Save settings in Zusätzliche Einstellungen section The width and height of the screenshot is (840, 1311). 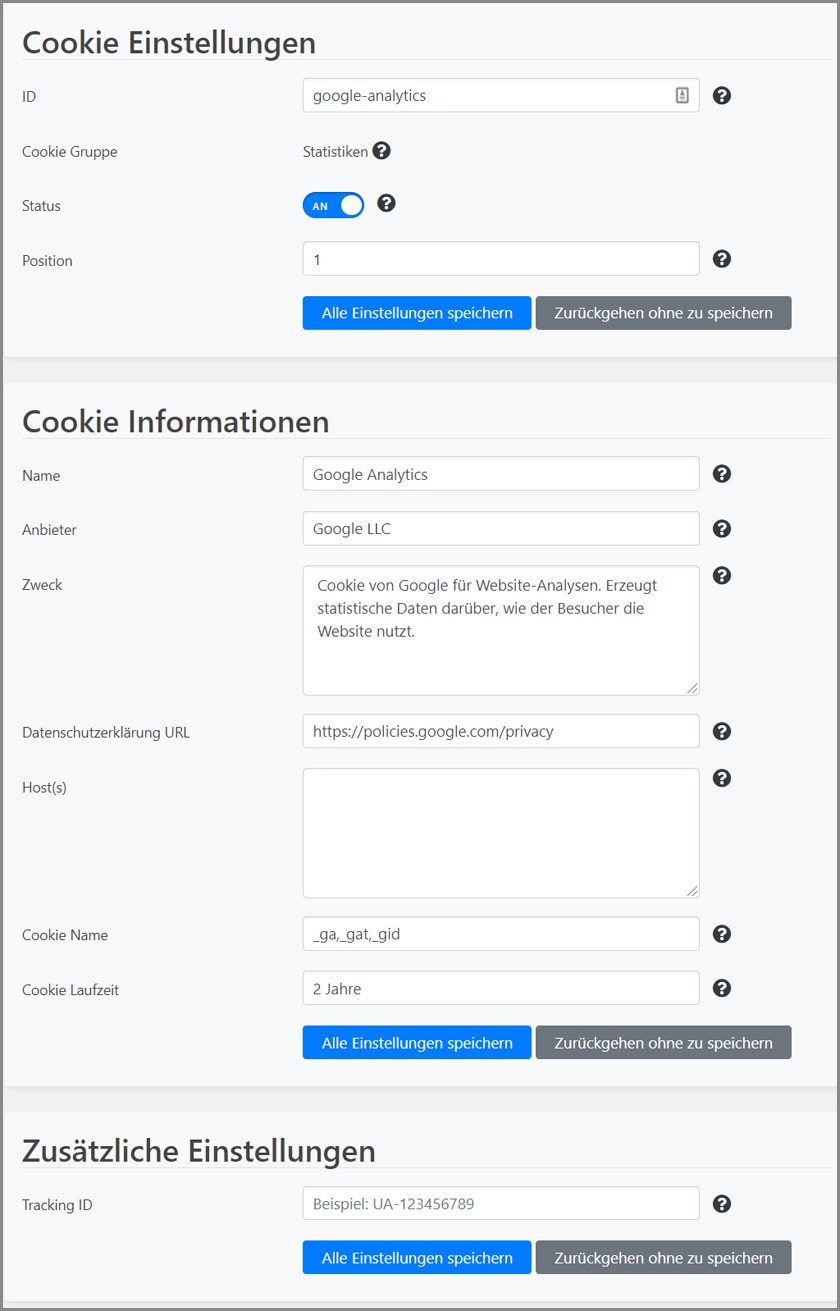click(417, 1258)
